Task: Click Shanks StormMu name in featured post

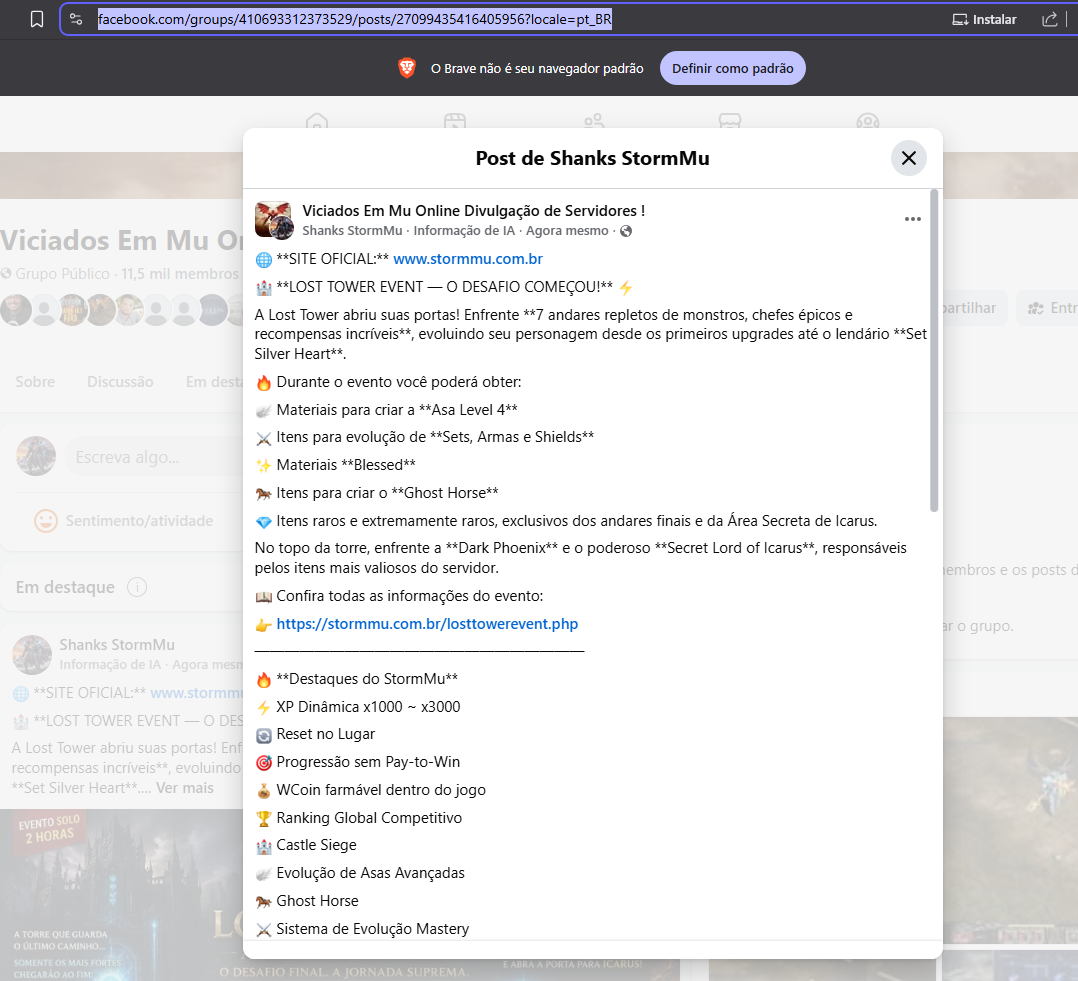Action: pyautogui.click(x=117, y=645)
